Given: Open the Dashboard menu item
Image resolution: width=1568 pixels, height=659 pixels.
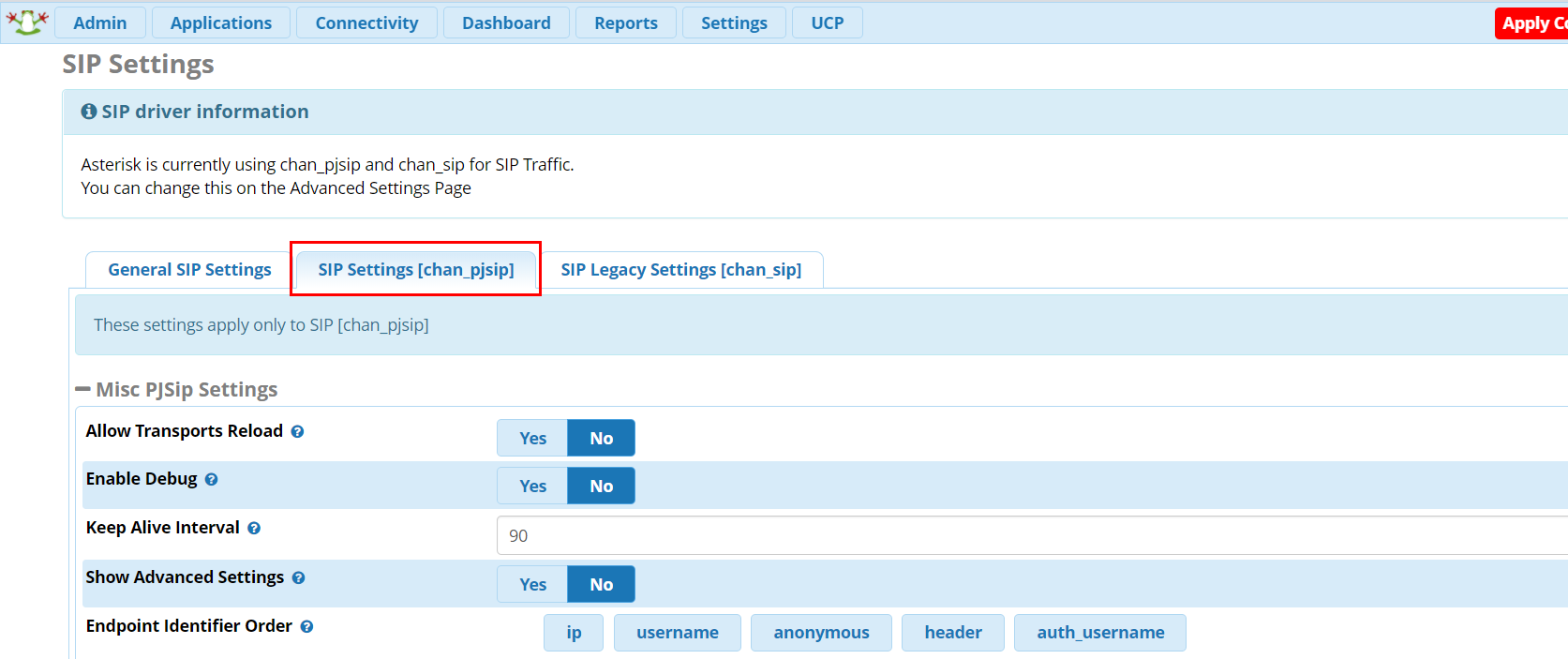Looking at the screenshot, I should coord(506,22).
